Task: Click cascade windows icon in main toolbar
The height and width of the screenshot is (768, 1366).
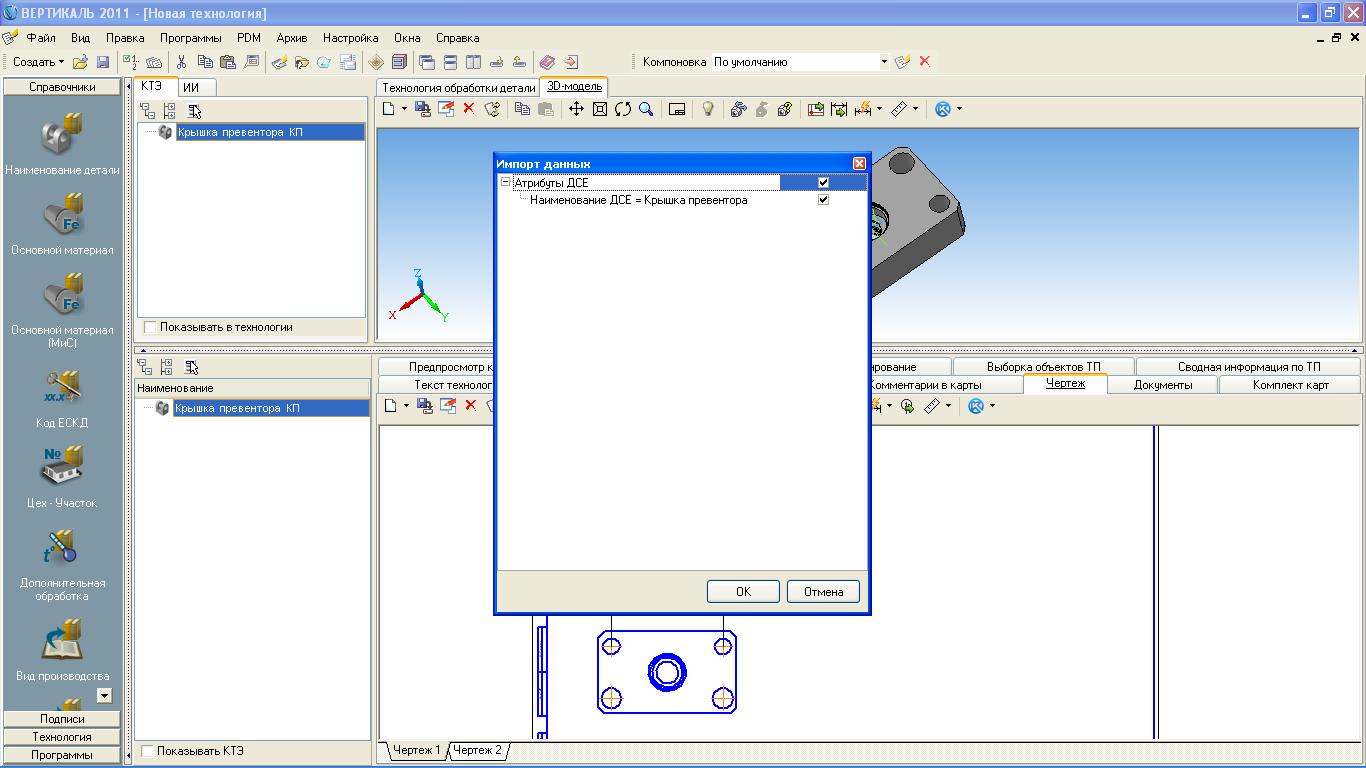Action: 427,62
